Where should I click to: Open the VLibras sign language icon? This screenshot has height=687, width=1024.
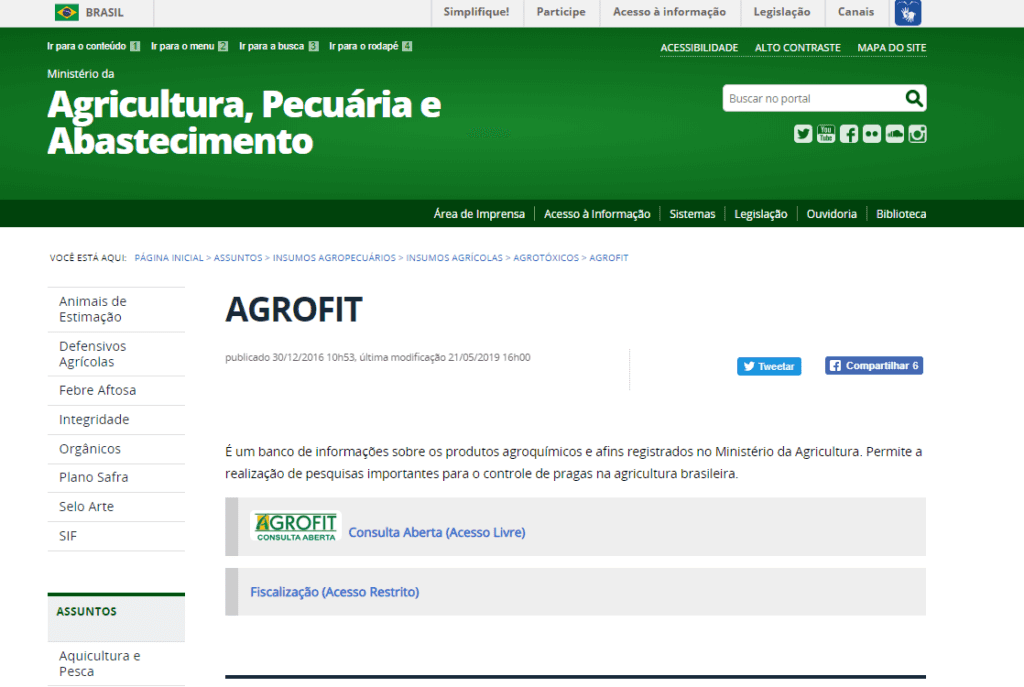[907, 13]
